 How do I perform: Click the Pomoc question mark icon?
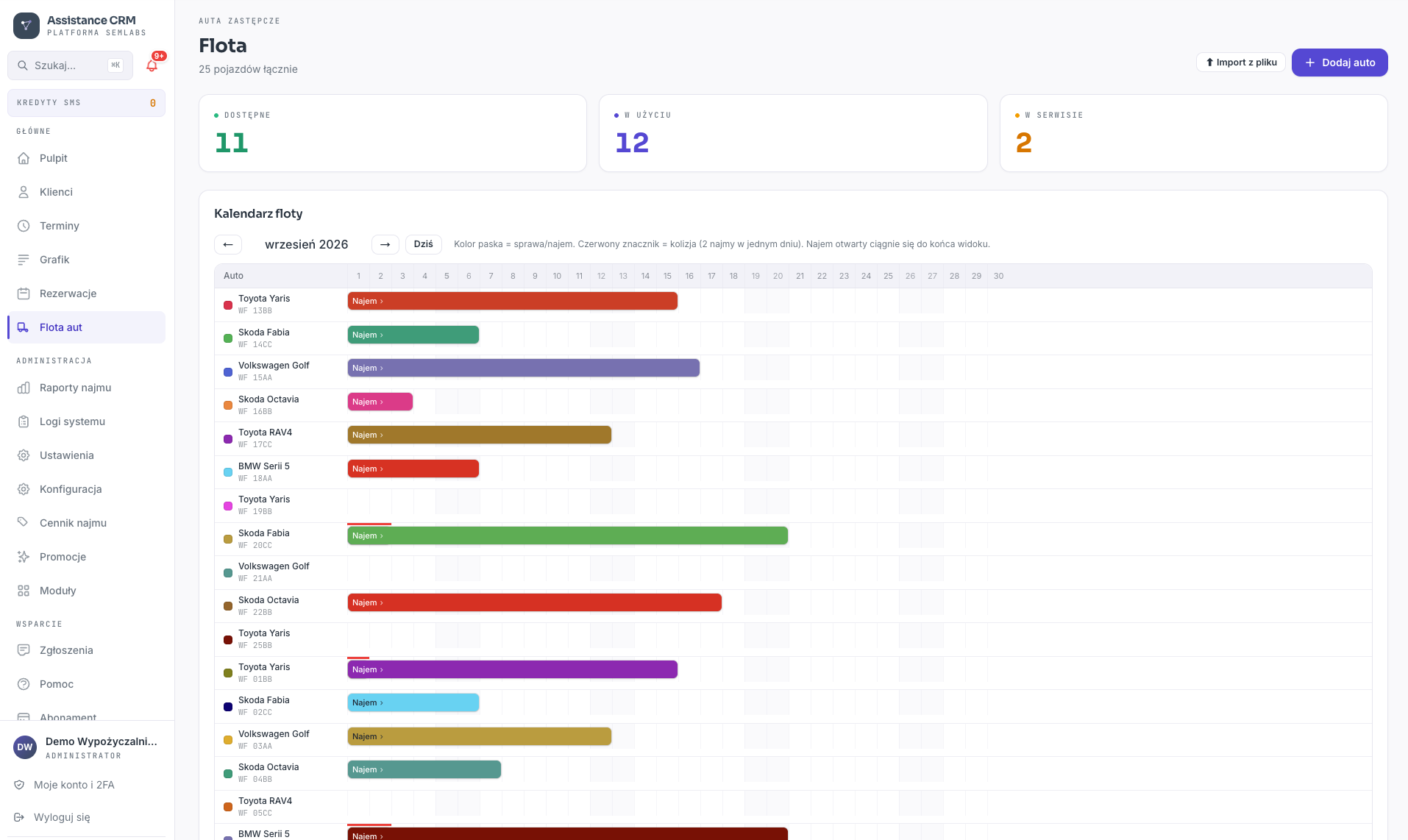click(x=24, y=684)
